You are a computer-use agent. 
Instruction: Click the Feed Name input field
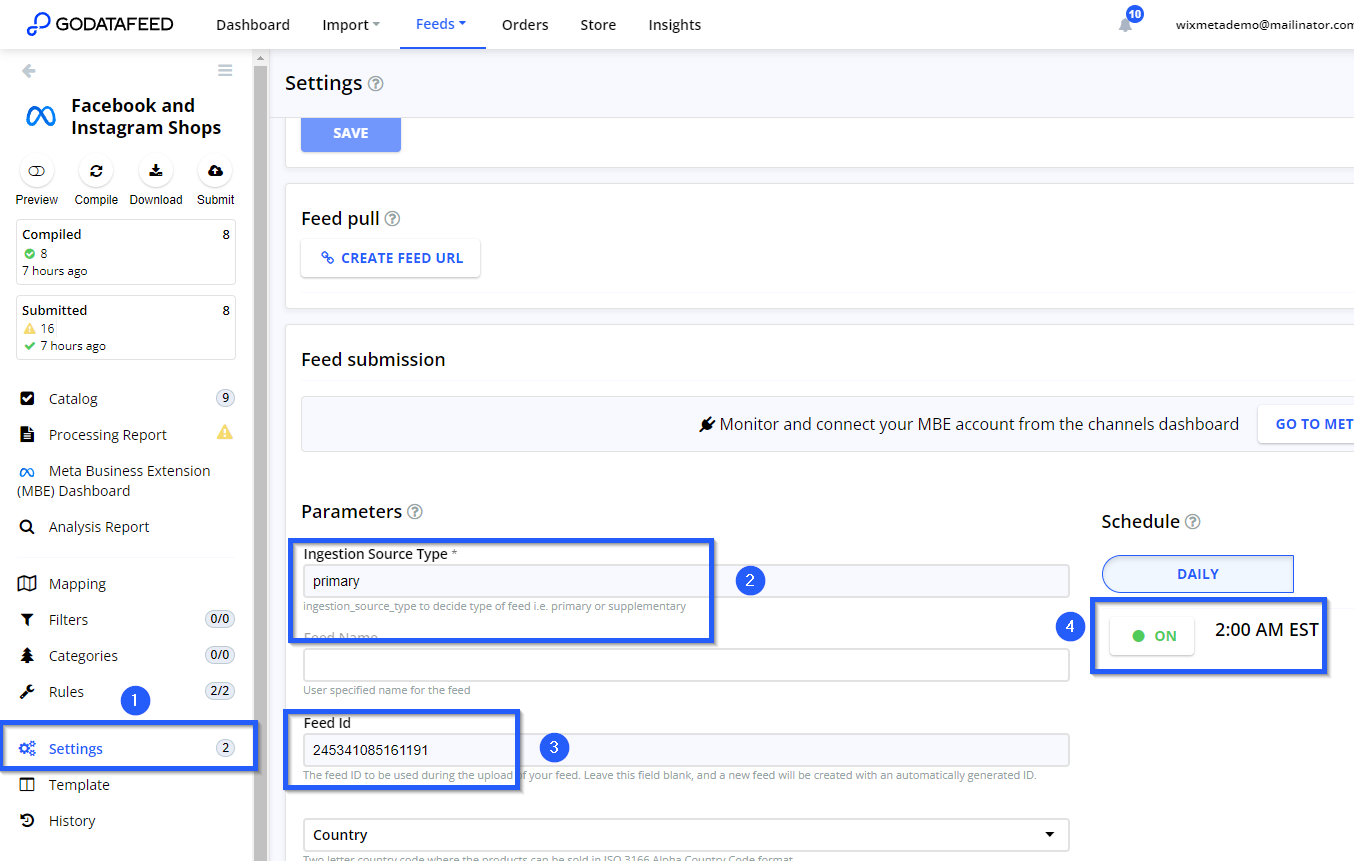686,665
